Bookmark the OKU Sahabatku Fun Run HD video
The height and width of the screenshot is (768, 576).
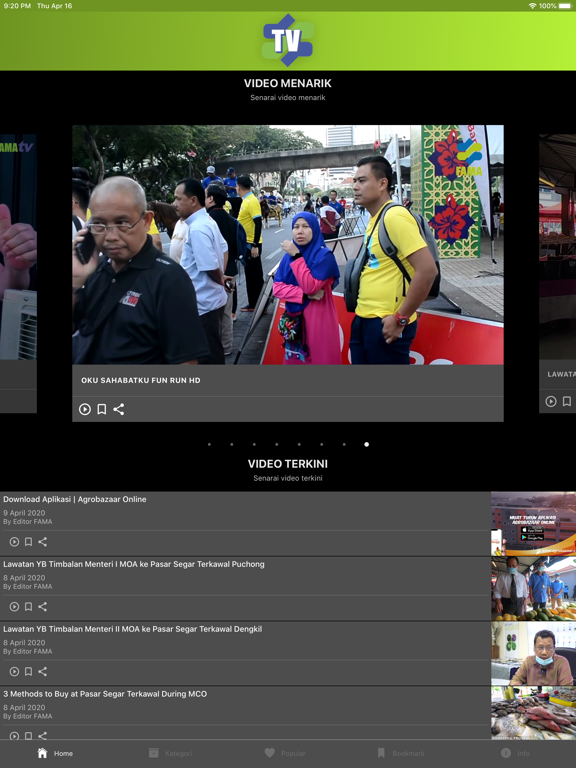click(101, 409)
